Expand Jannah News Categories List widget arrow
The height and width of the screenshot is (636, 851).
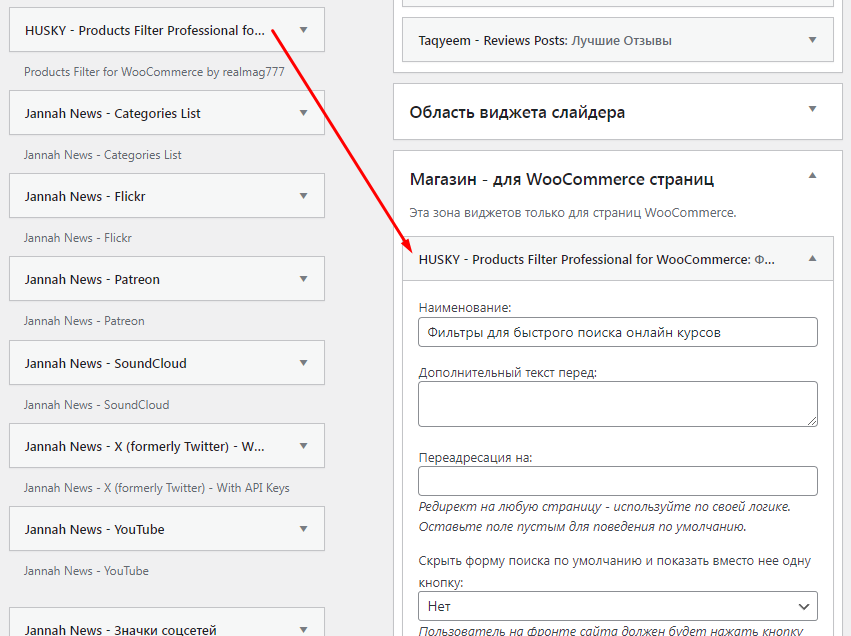(x=304, y=113)
